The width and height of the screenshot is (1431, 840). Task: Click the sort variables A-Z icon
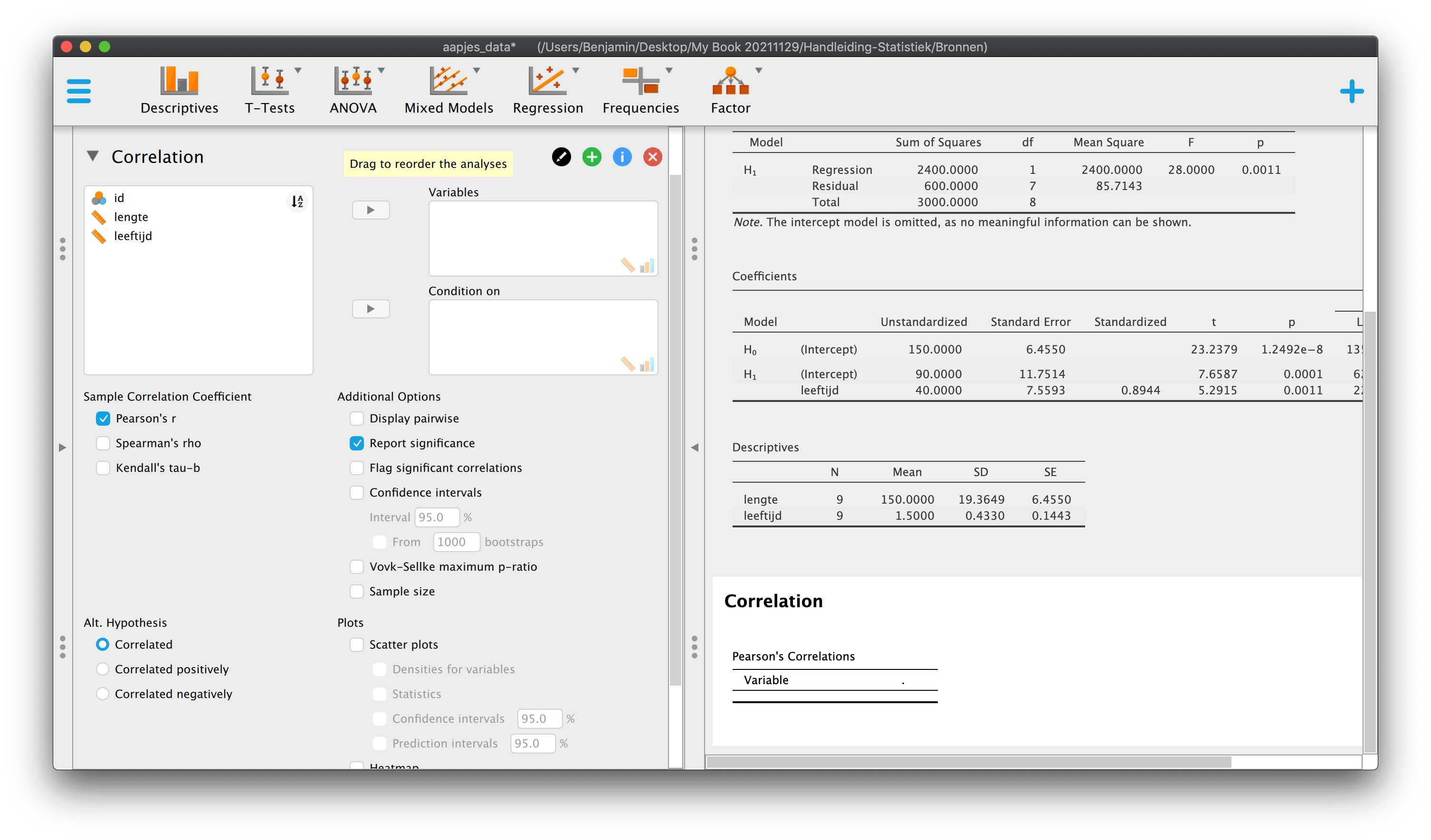pos(297,201)
